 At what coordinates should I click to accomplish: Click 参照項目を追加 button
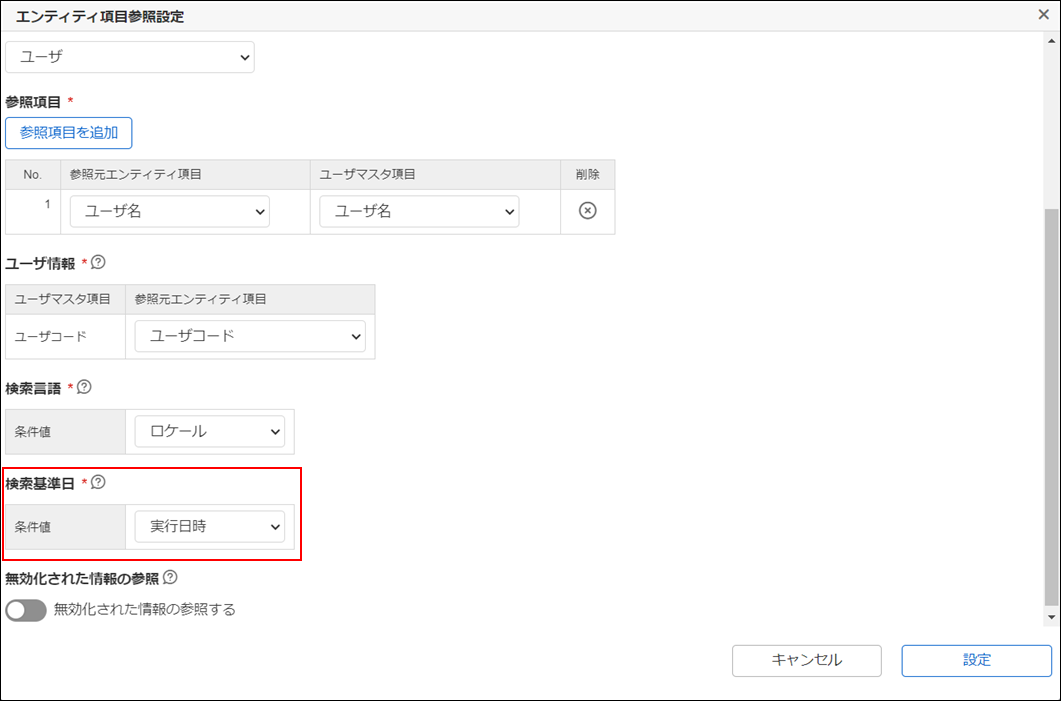coord(68,133)
